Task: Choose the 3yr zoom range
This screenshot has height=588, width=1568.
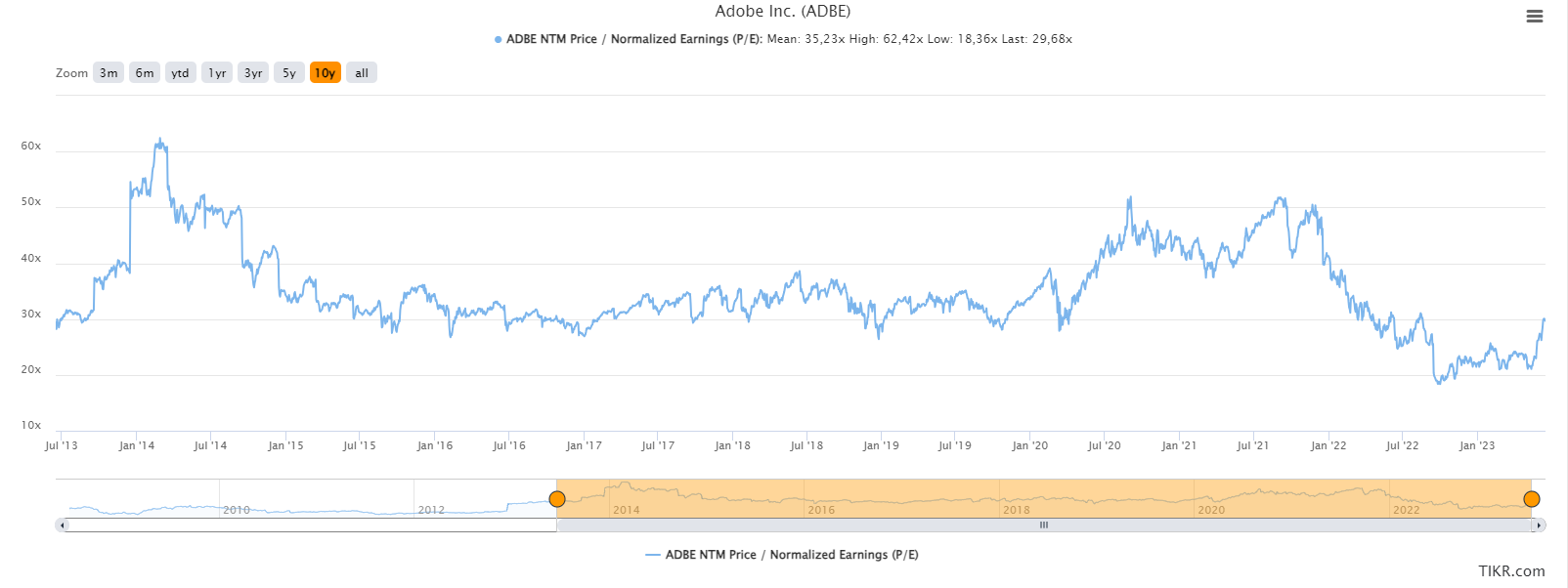Action: coord(253,73)
